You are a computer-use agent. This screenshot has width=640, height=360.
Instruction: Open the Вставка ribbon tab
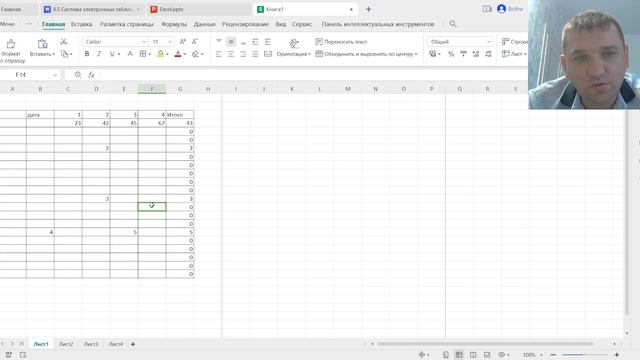coord(81,24)
